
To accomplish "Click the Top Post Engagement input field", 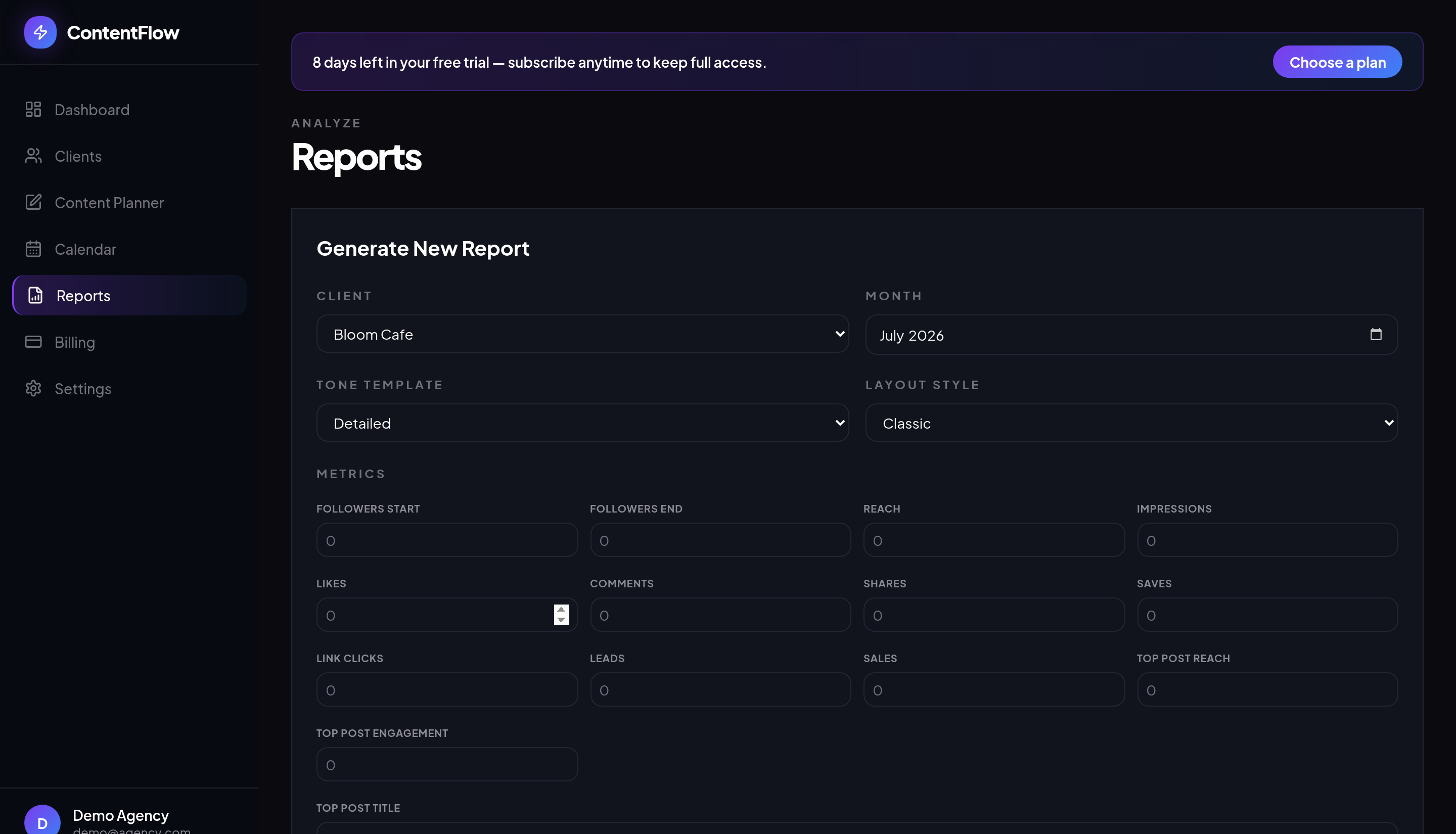I will pyautogui.click(x=447, y=764).
